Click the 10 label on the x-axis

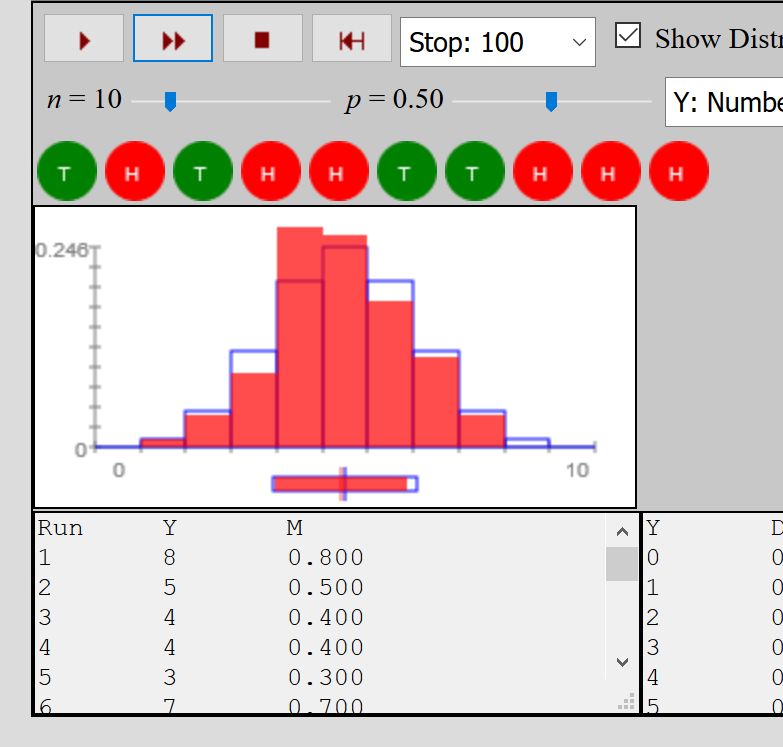coord(577,470)
